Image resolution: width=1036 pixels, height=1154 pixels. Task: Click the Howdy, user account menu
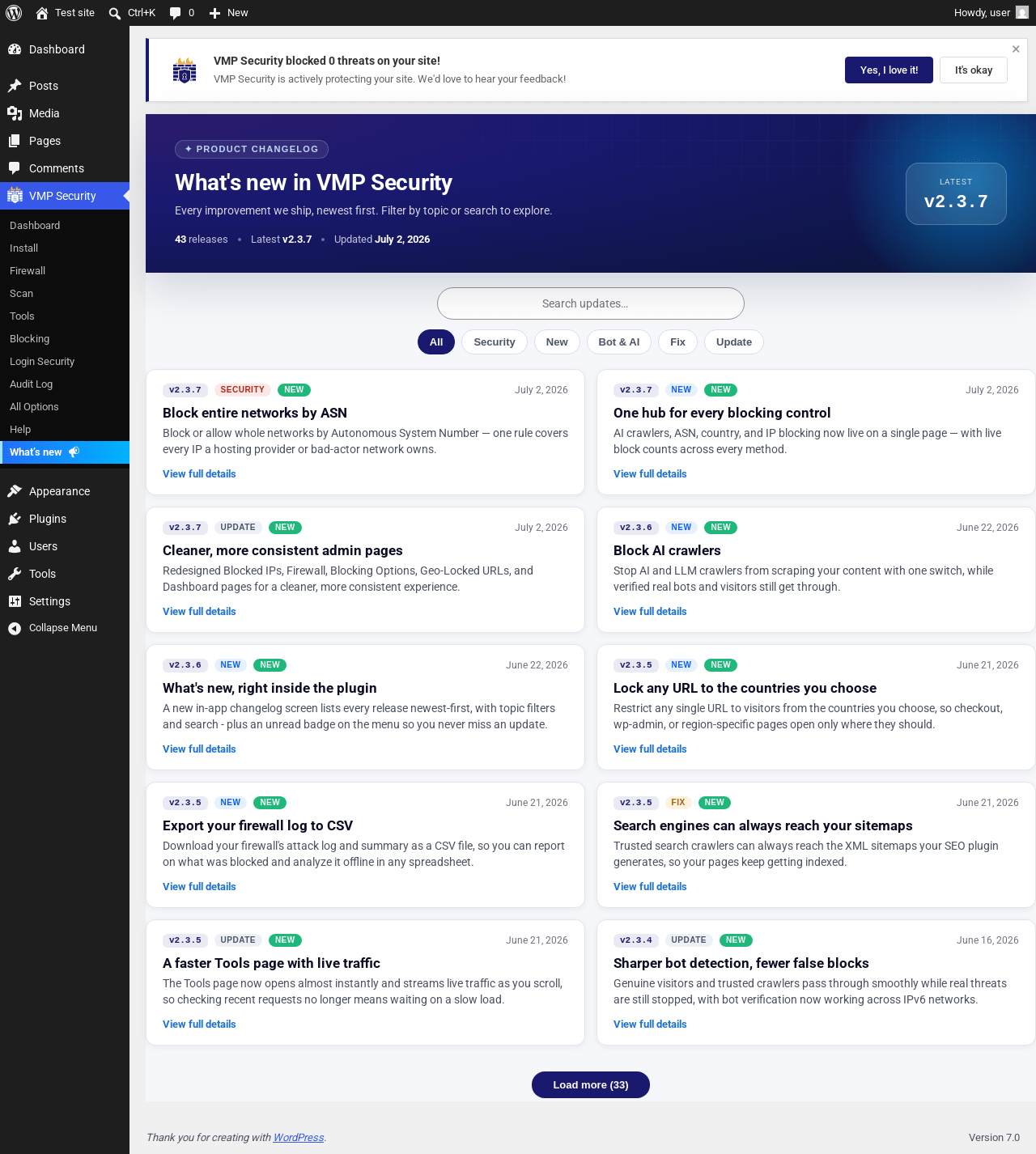[991, 13]
